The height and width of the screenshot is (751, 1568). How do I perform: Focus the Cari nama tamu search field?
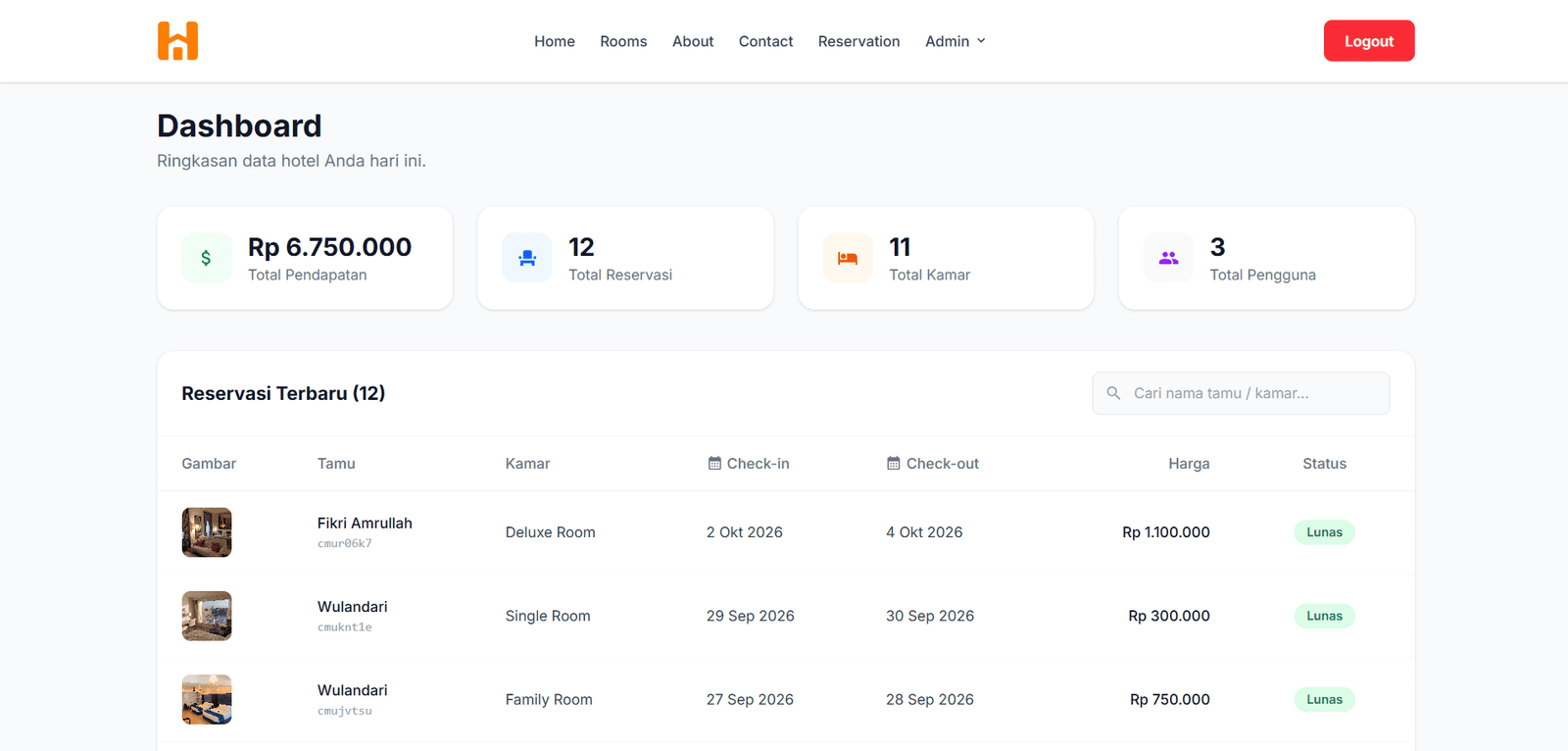coord(1241,393)
